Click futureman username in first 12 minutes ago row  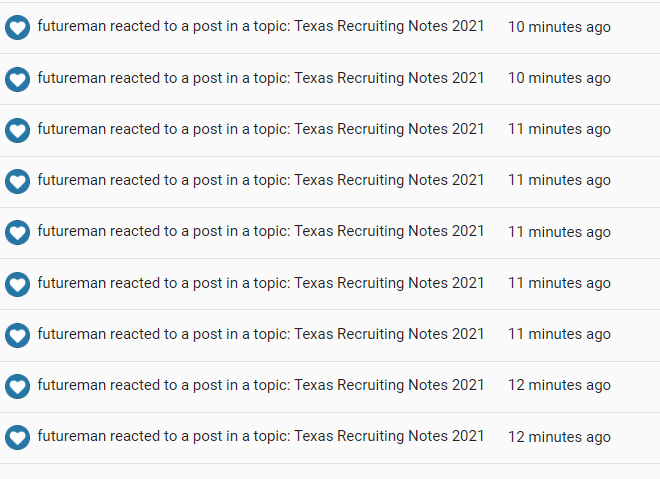click(72, 385)
